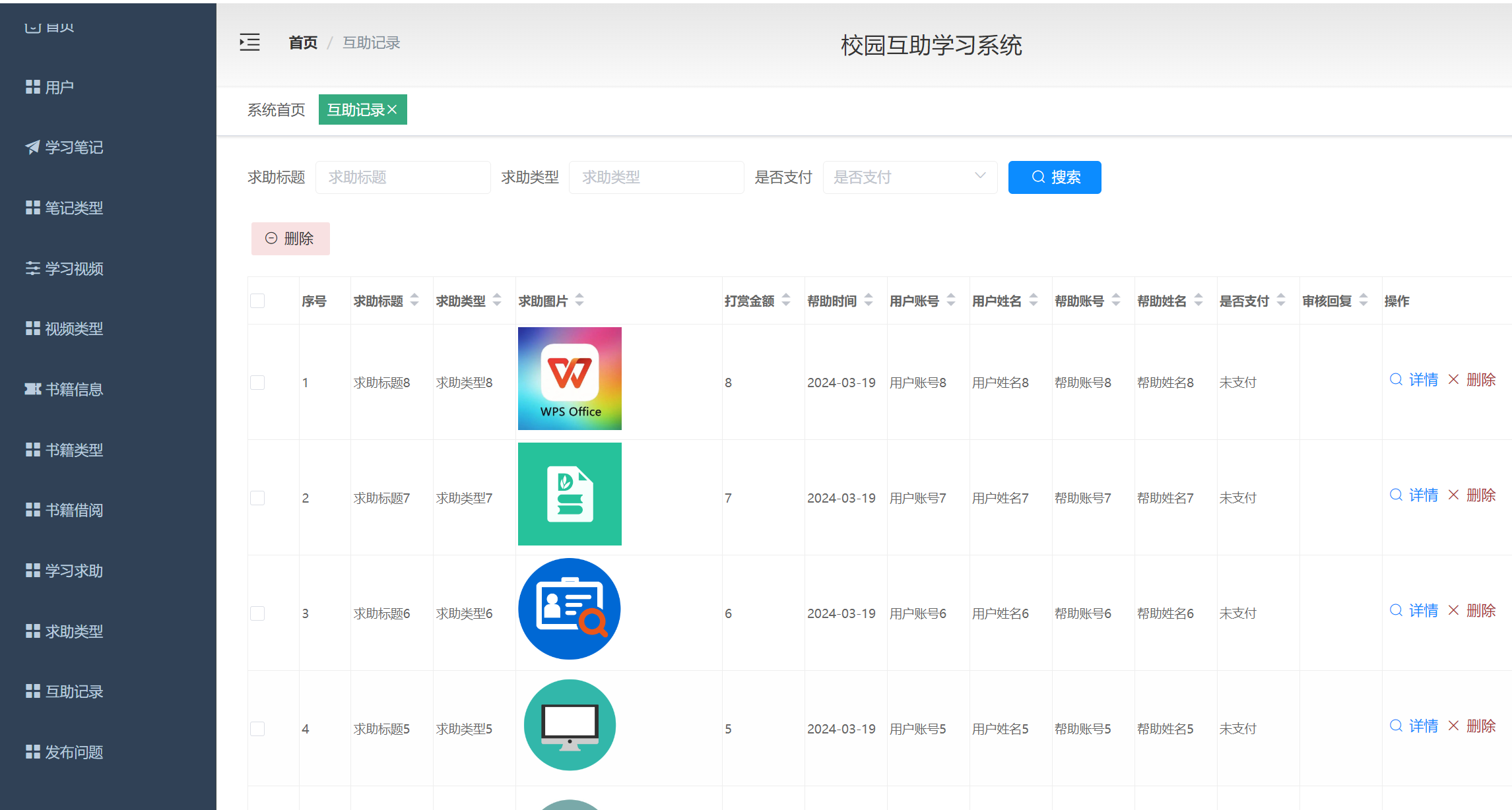Open the monitor thumbnail in row 4
This screenshot has width=1512, height=810.
[570, 725]
